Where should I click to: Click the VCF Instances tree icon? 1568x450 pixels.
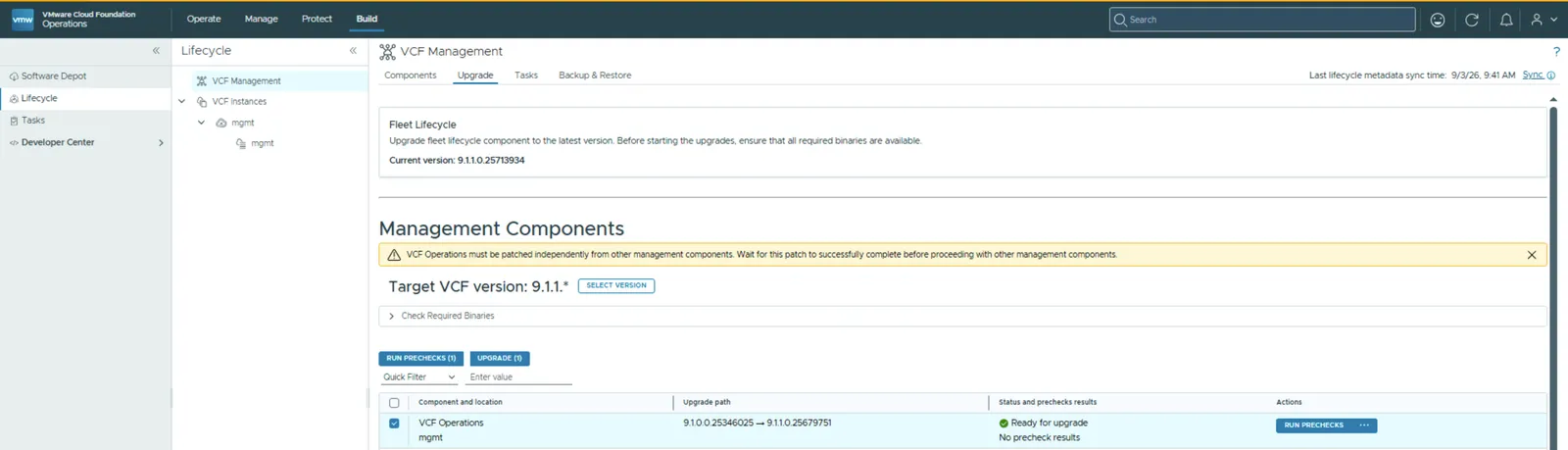pyautogui.click(x=202, y=102)
